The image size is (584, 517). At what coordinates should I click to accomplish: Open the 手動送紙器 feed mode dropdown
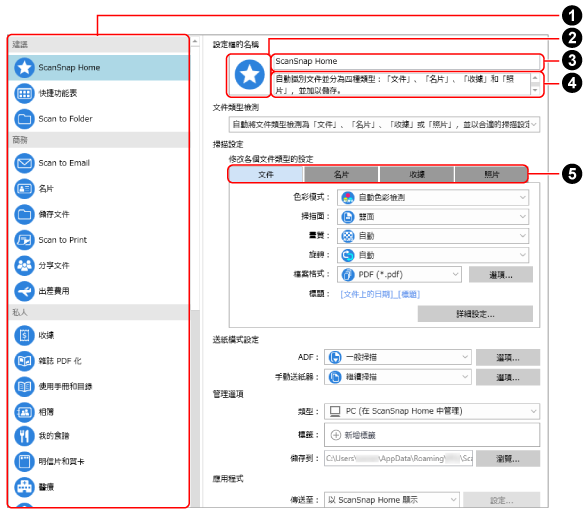(398, 377)
